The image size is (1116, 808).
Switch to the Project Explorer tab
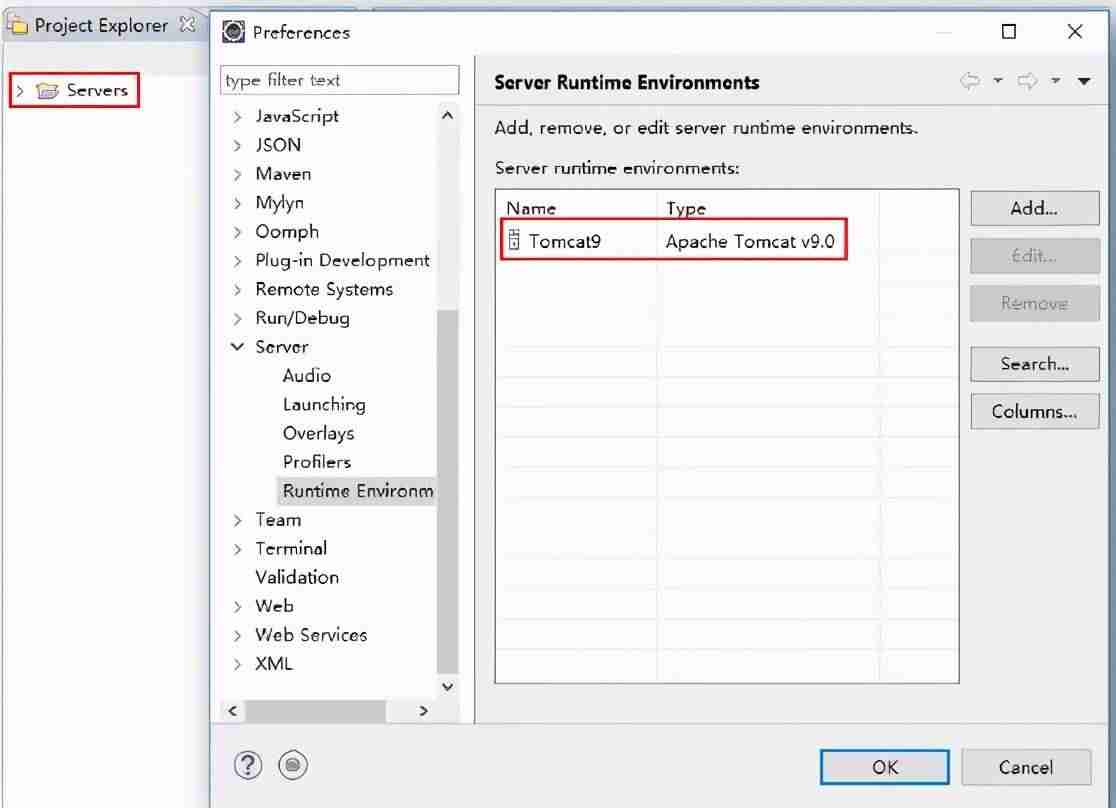(x=100, y=26)
